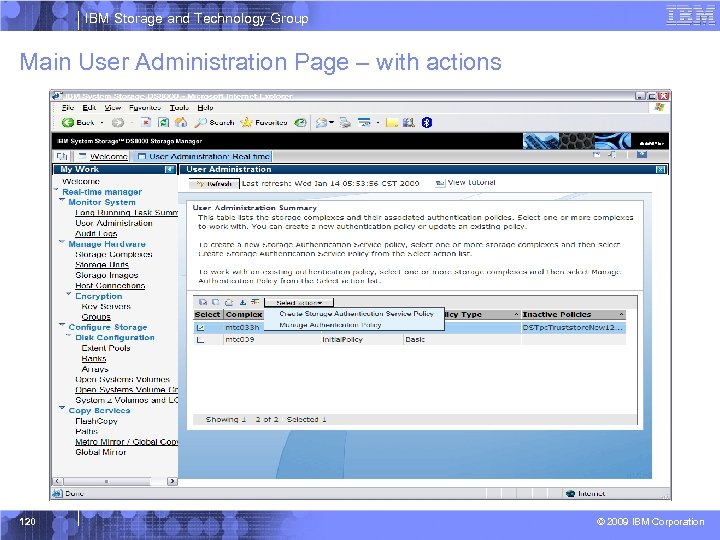This screenshot has height=540, width=720.
Task: Click the icon beside View tutorial
Action: point(440,183)
